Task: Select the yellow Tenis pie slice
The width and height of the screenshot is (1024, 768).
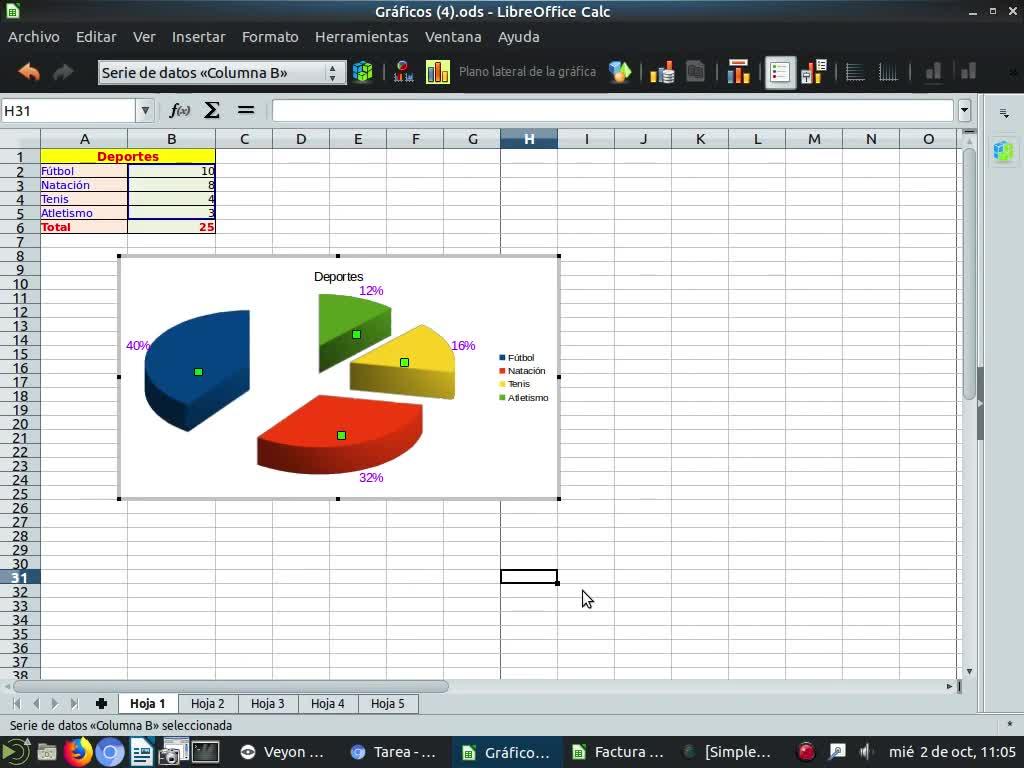Action: (405, 362)
